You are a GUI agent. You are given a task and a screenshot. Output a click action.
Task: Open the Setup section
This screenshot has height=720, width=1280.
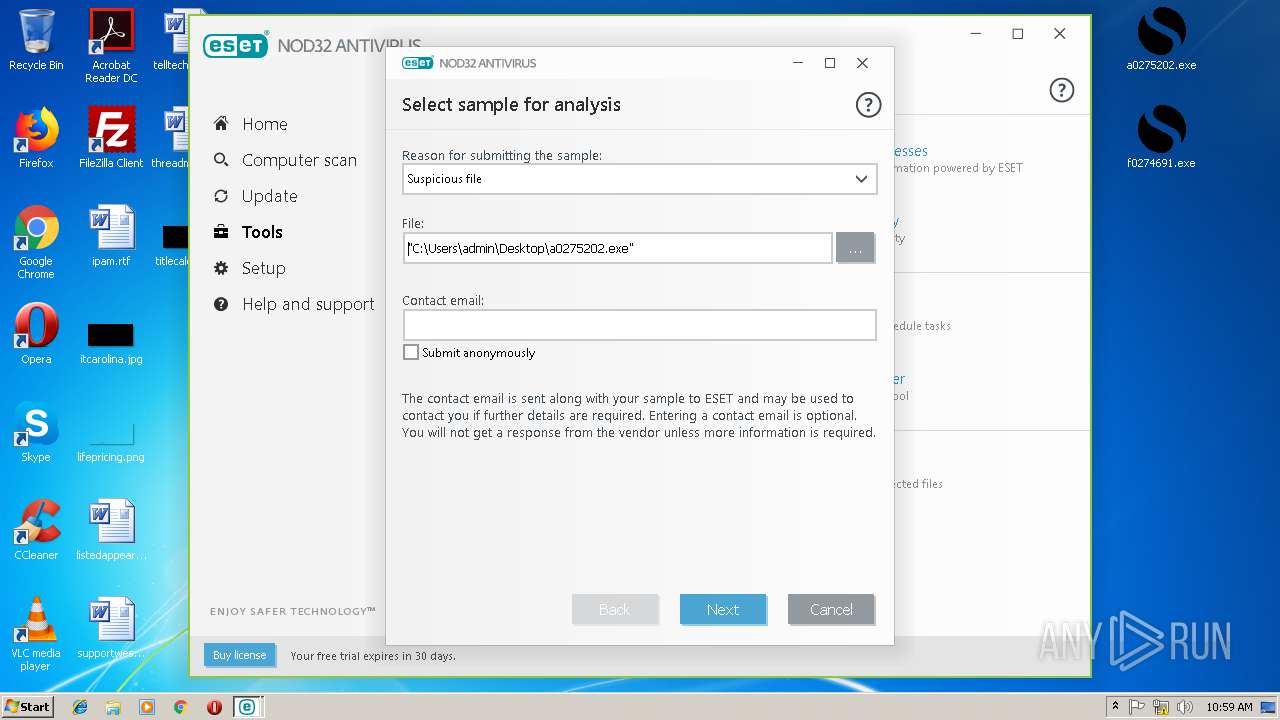pyautogui.click(x=263, y=268)
